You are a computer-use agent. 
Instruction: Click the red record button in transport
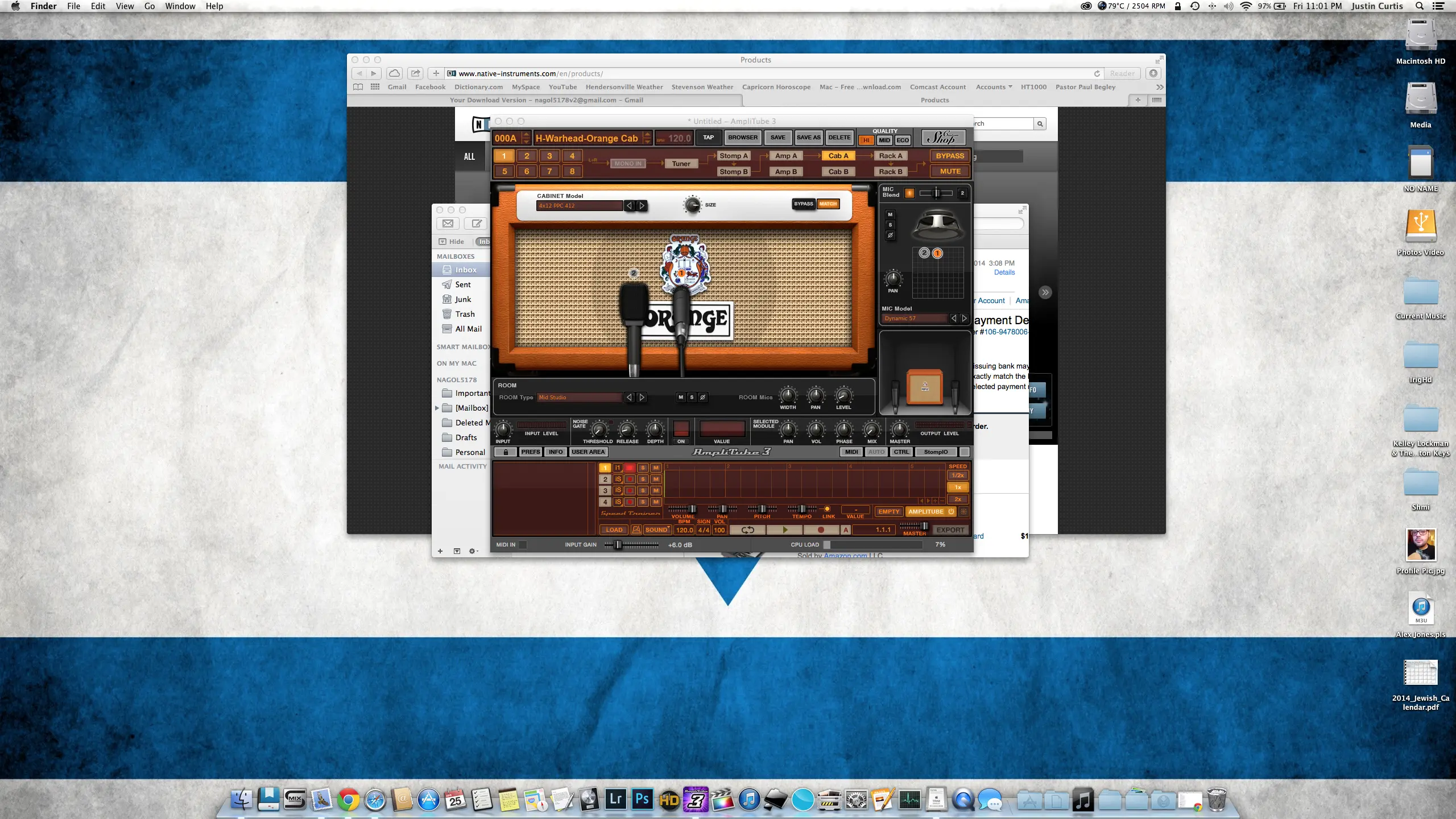click(x=820, y=530)
